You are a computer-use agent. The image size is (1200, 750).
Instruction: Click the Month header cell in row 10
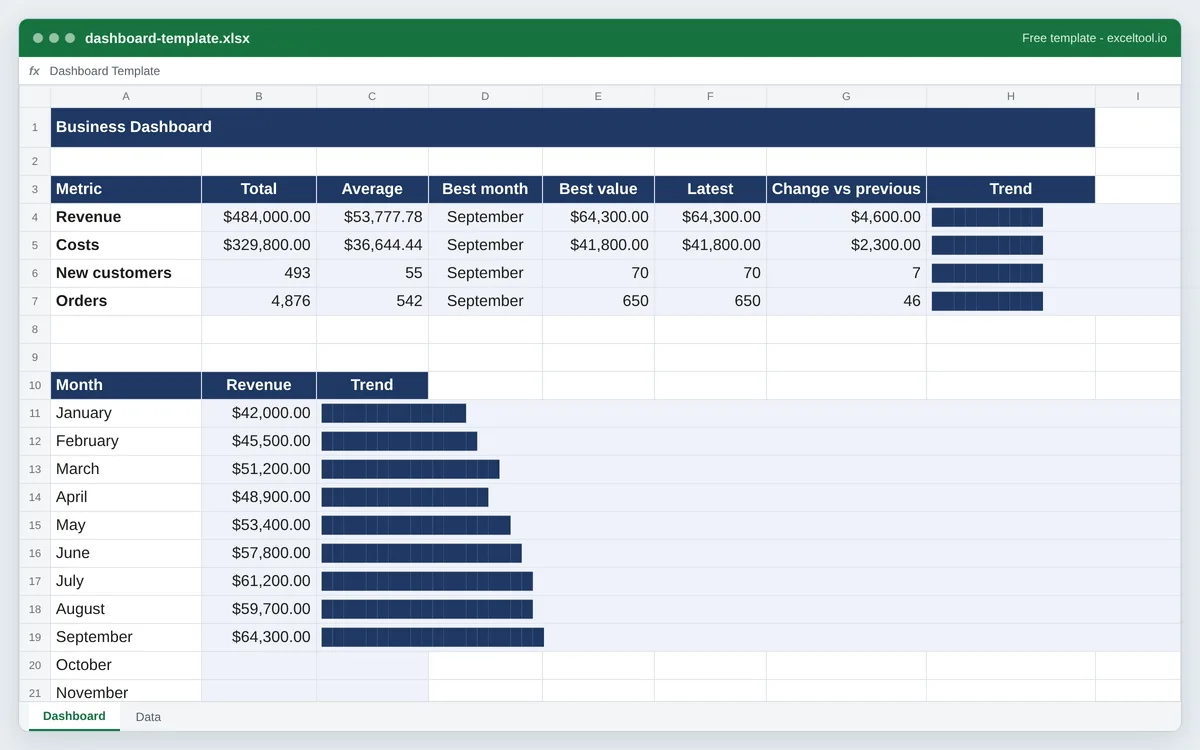coord(126,385)
